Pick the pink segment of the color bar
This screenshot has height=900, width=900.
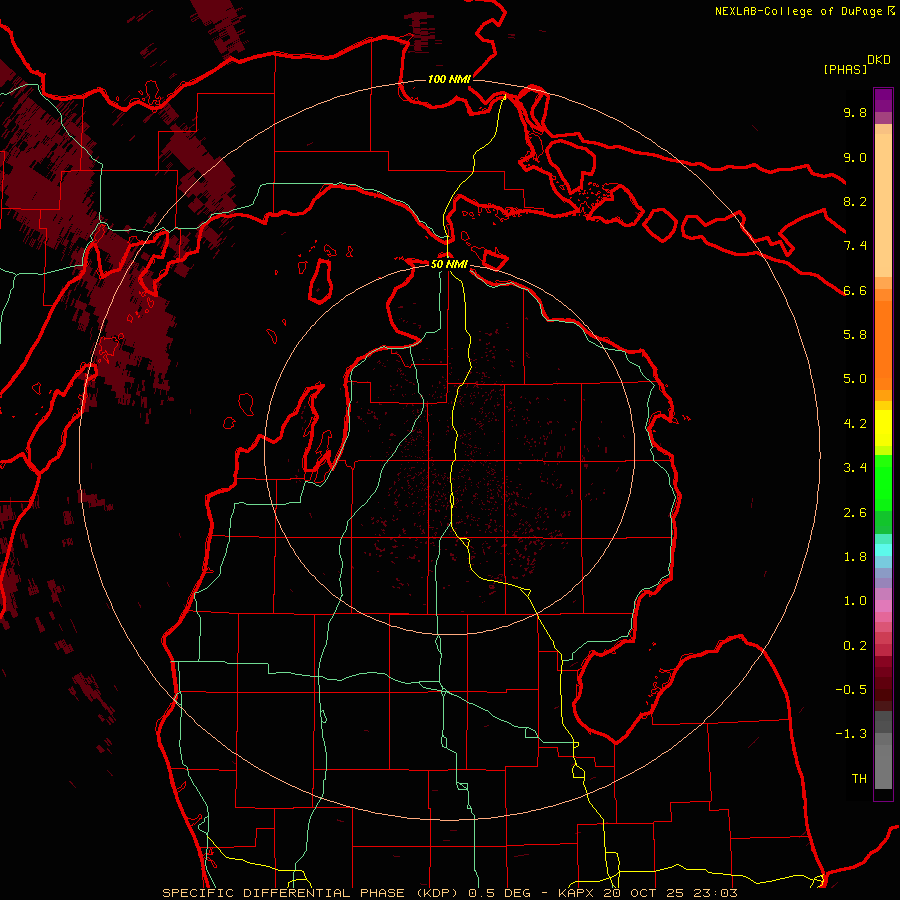pyautogui.click(x=883, y=606)
